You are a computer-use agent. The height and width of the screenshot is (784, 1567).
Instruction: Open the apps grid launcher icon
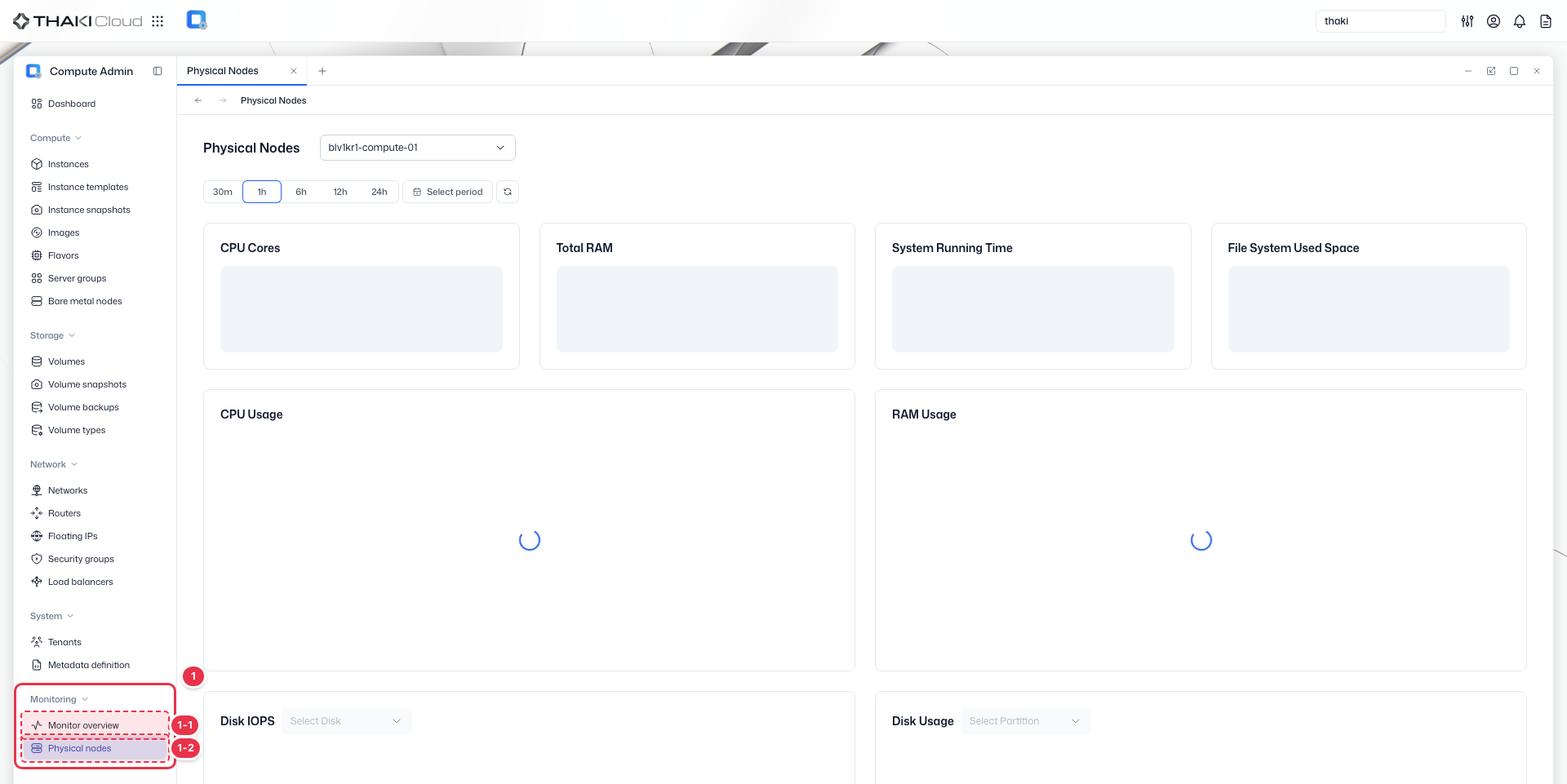(158, 21)
